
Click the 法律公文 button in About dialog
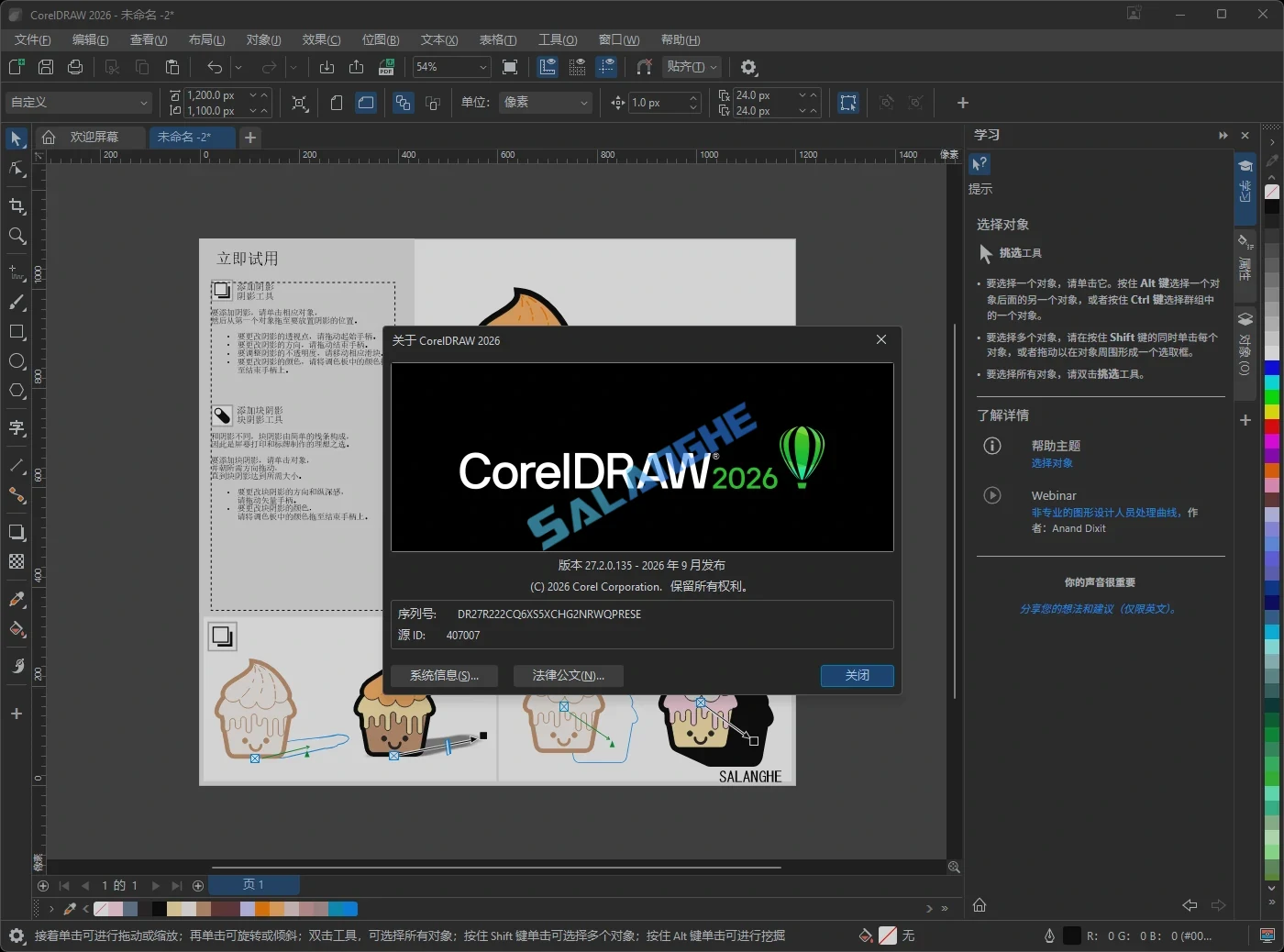point(569,676)
